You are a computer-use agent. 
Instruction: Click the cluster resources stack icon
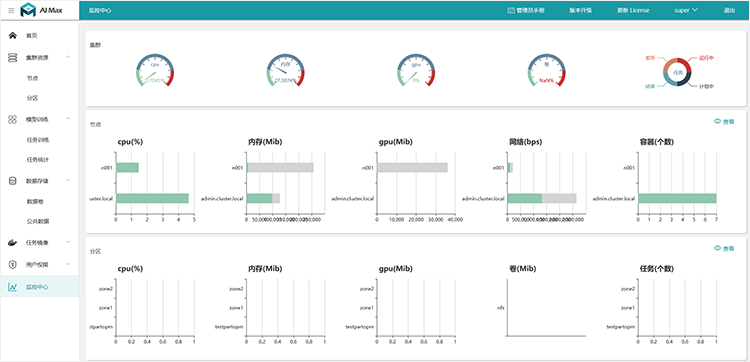coord(13,57)
